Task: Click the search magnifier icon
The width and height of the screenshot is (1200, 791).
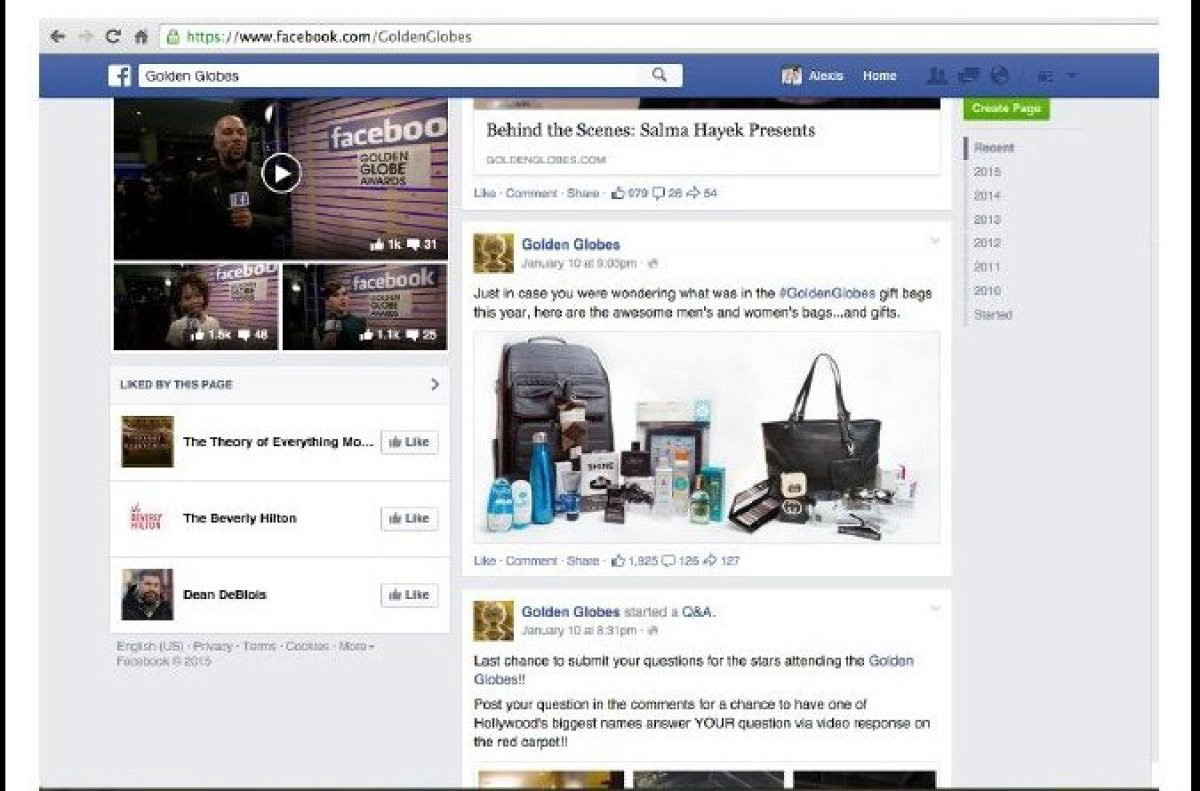Action: click(659, 75)
